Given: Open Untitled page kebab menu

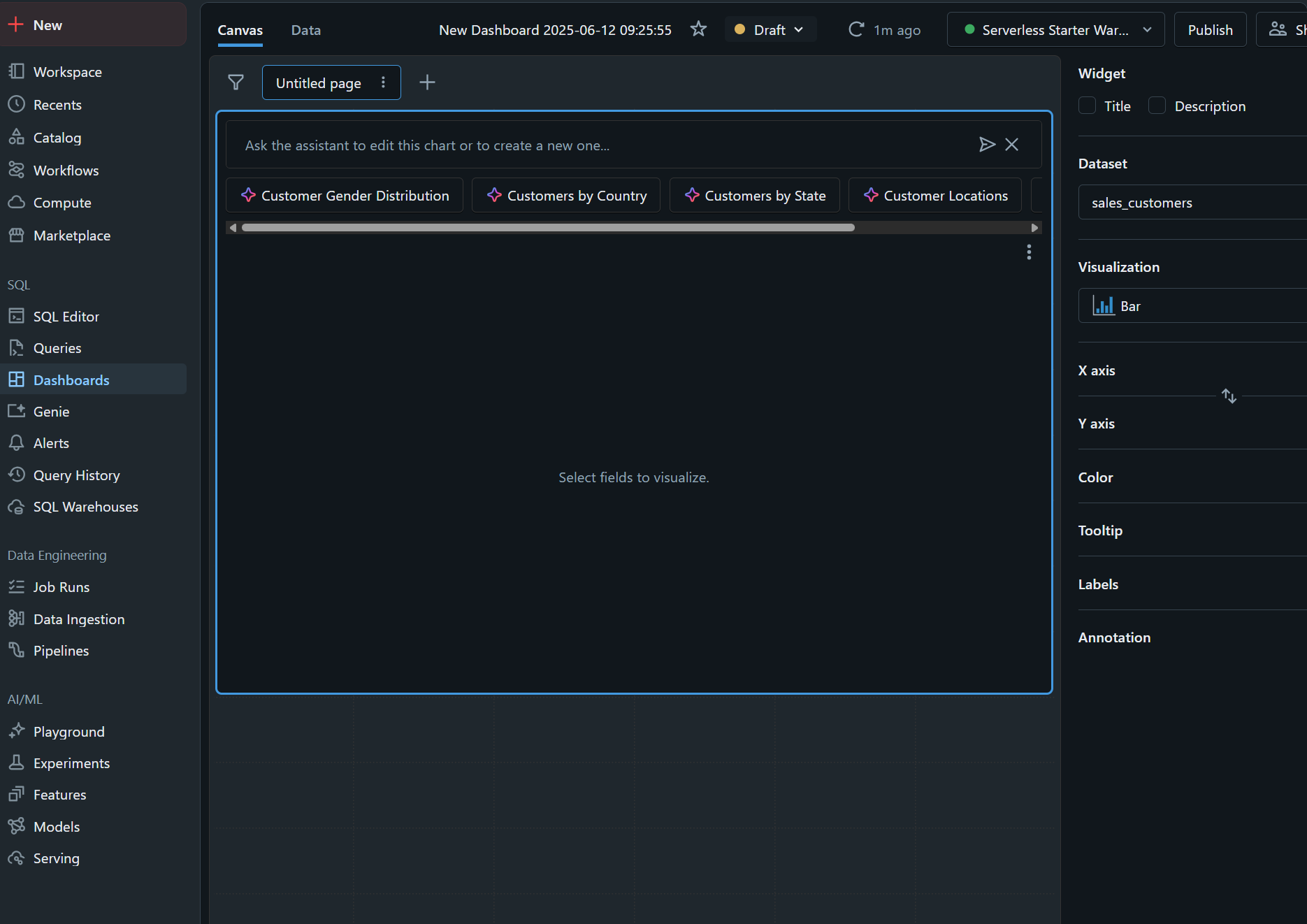Looking at the screenshot, I should [x=383, y=82].
